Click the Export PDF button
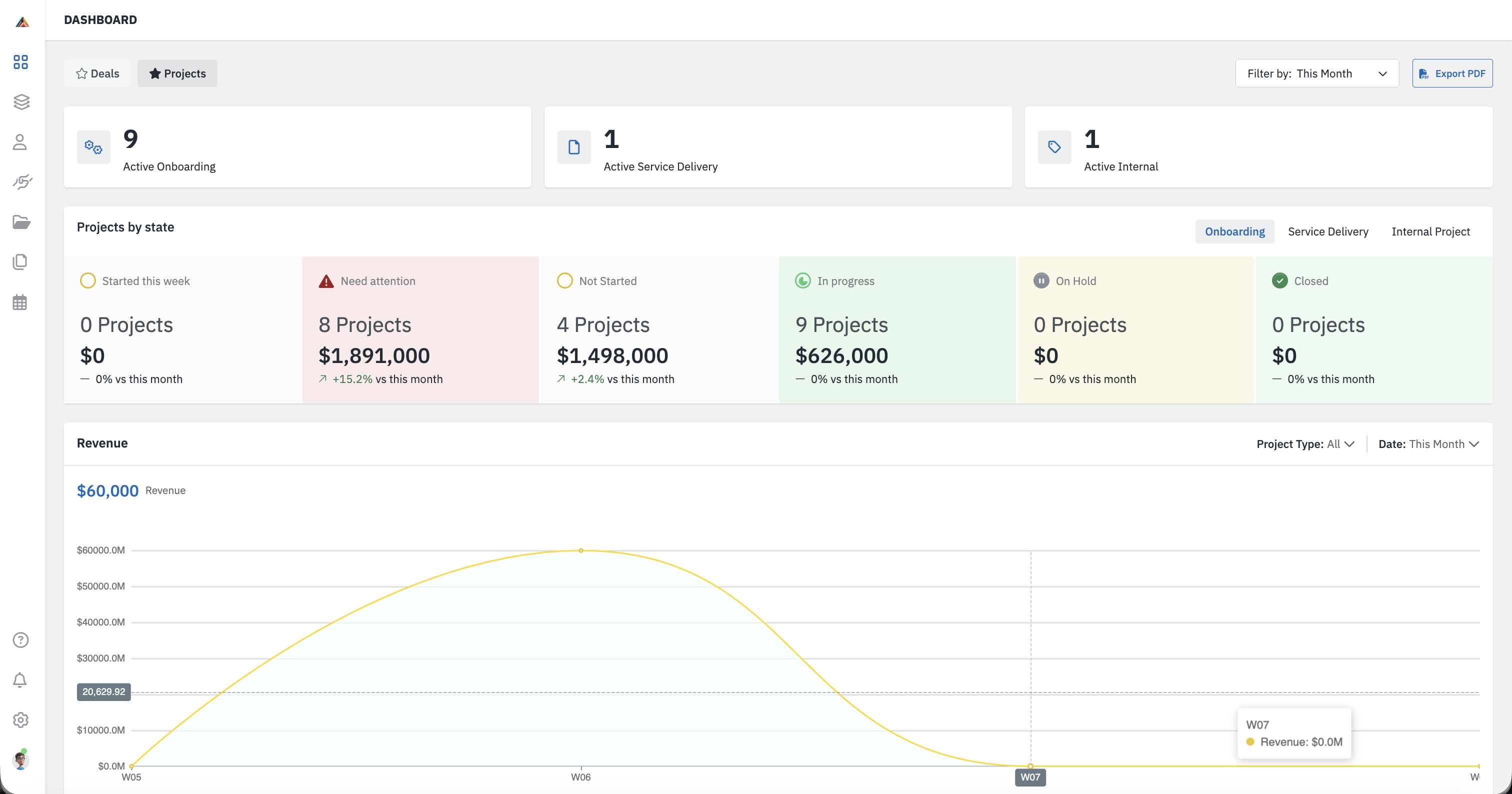This screenshot has height=794, width=1512. point(1451,73)
